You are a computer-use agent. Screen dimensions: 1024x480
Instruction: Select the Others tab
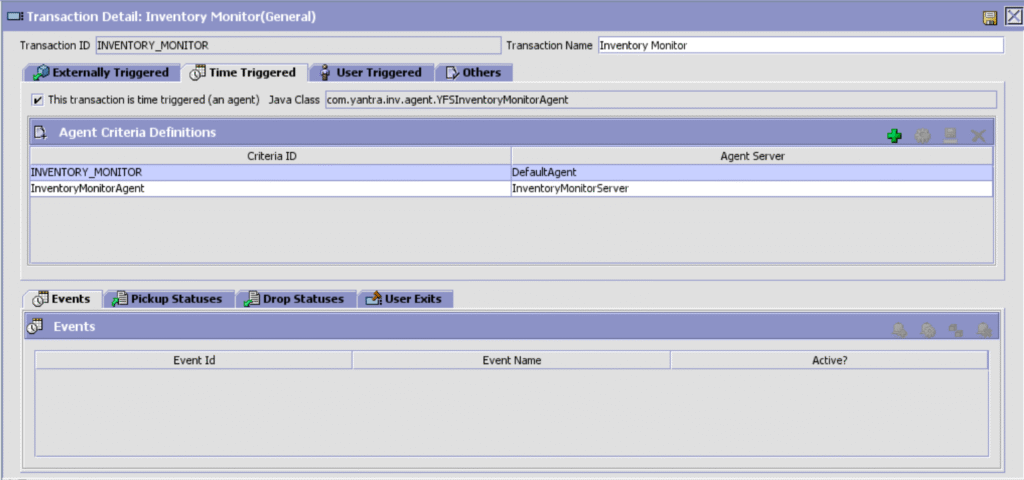coord(474,73)
